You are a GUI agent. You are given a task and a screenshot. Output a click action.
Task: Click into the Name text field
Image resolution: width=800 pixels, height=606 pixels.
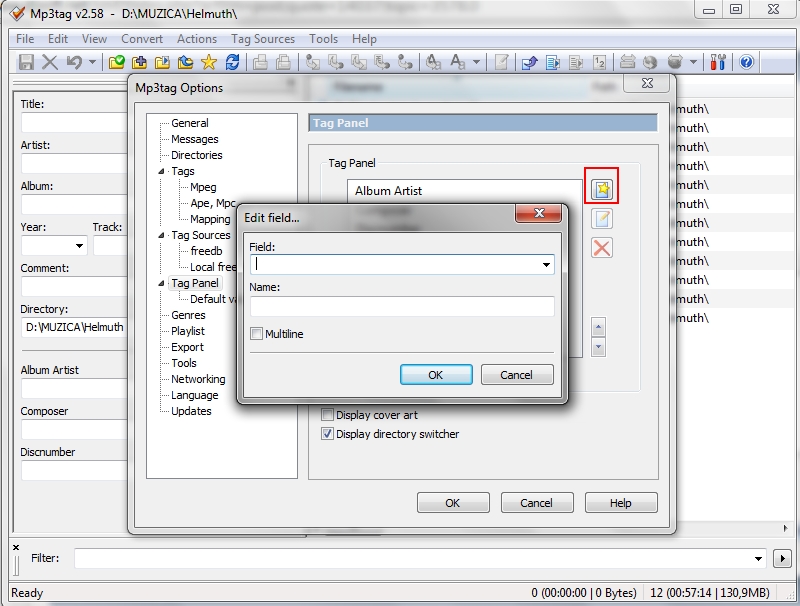tap(401, 306)
